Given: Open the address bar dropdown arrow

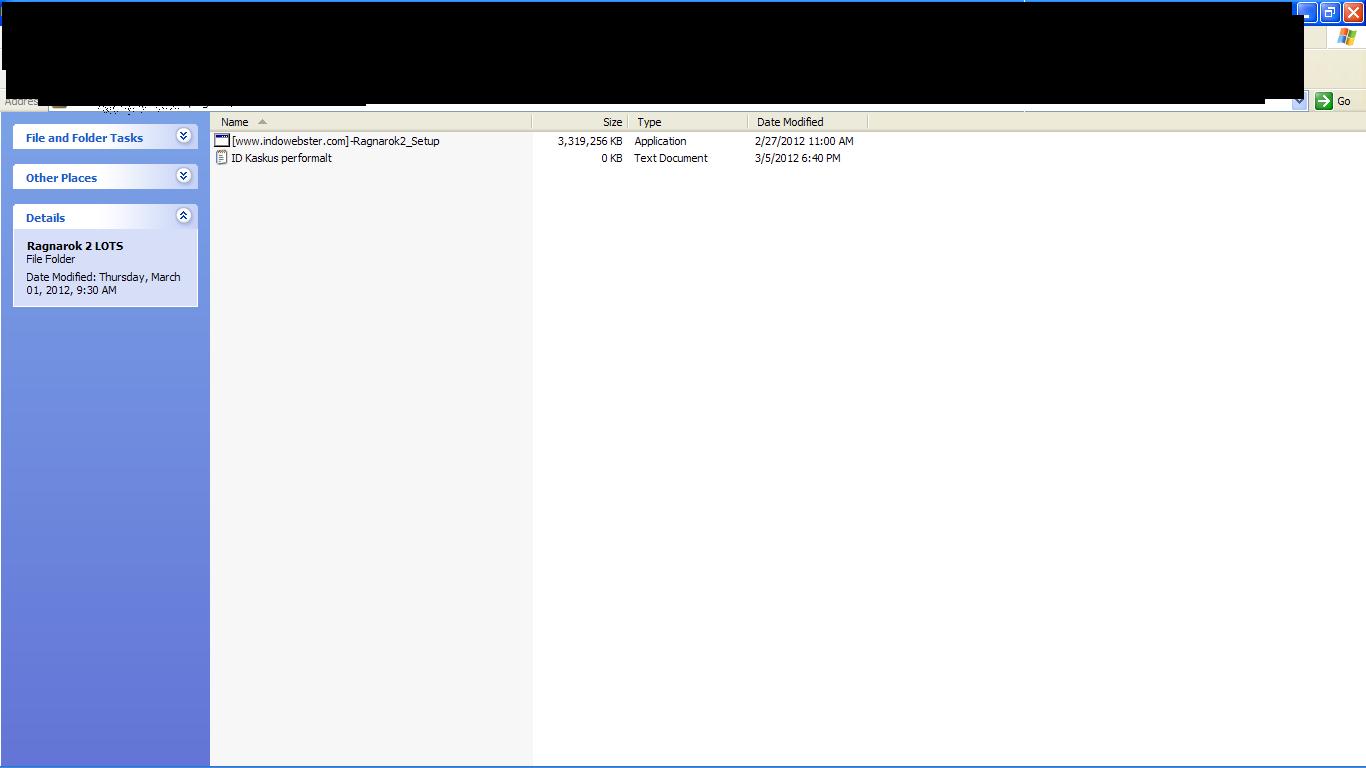Looking at the screenshot, I should tap(1300, 101).
